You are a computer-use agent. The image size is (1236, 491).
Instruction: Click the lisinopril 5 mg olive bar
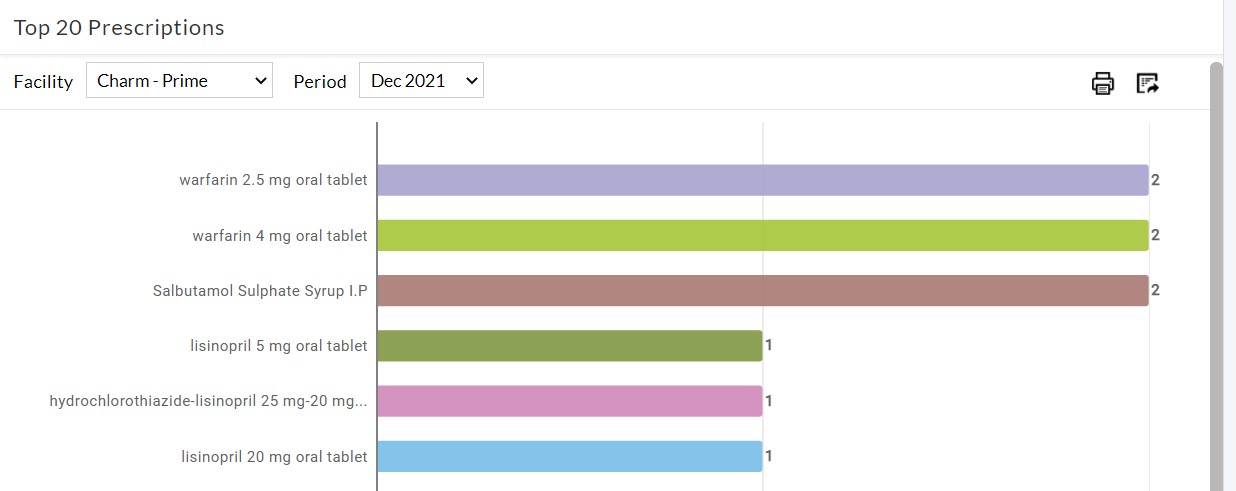tap(569, 346)
